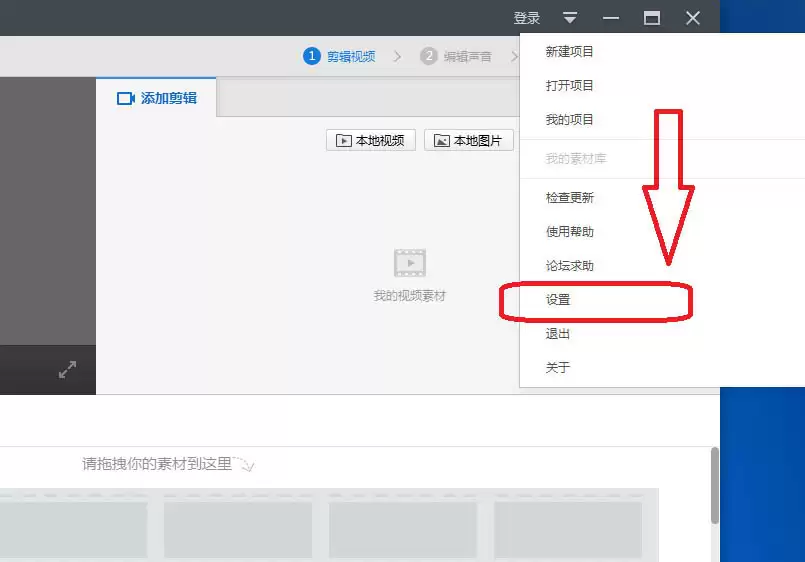Choose 打开项目 menu entry
This screenshot has width=805, height=562.
[569, 85]
